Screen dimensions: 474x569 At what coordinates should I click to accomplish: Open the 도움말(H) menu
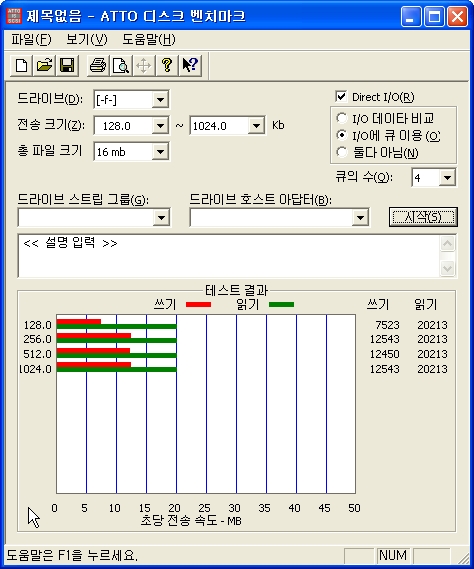coord(149,40)
